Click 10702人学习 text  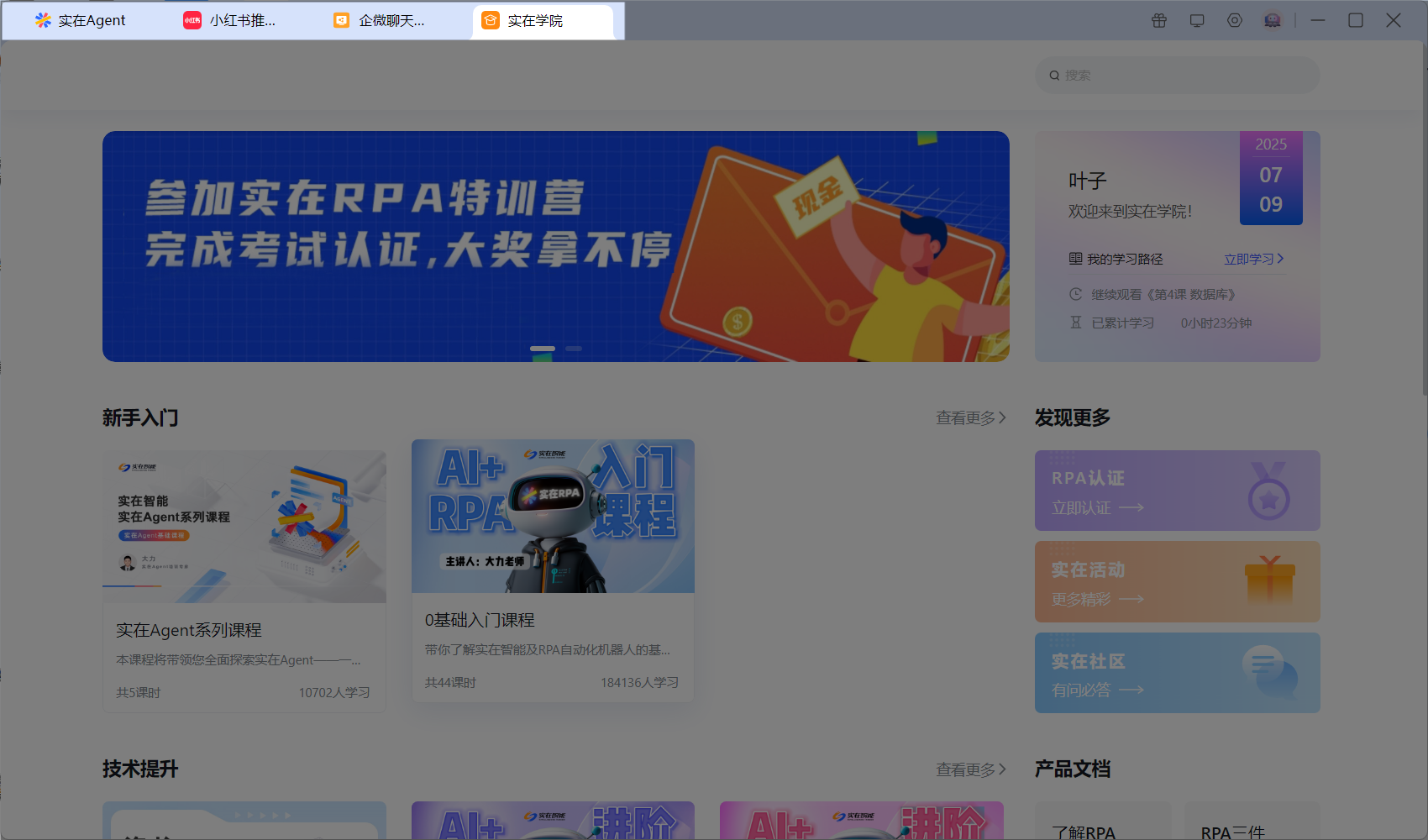point(334,693)
